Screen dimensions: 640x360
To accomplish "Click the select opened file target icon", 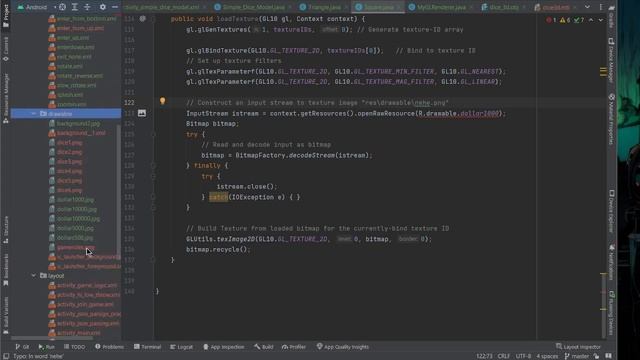I will pos(62,7).
